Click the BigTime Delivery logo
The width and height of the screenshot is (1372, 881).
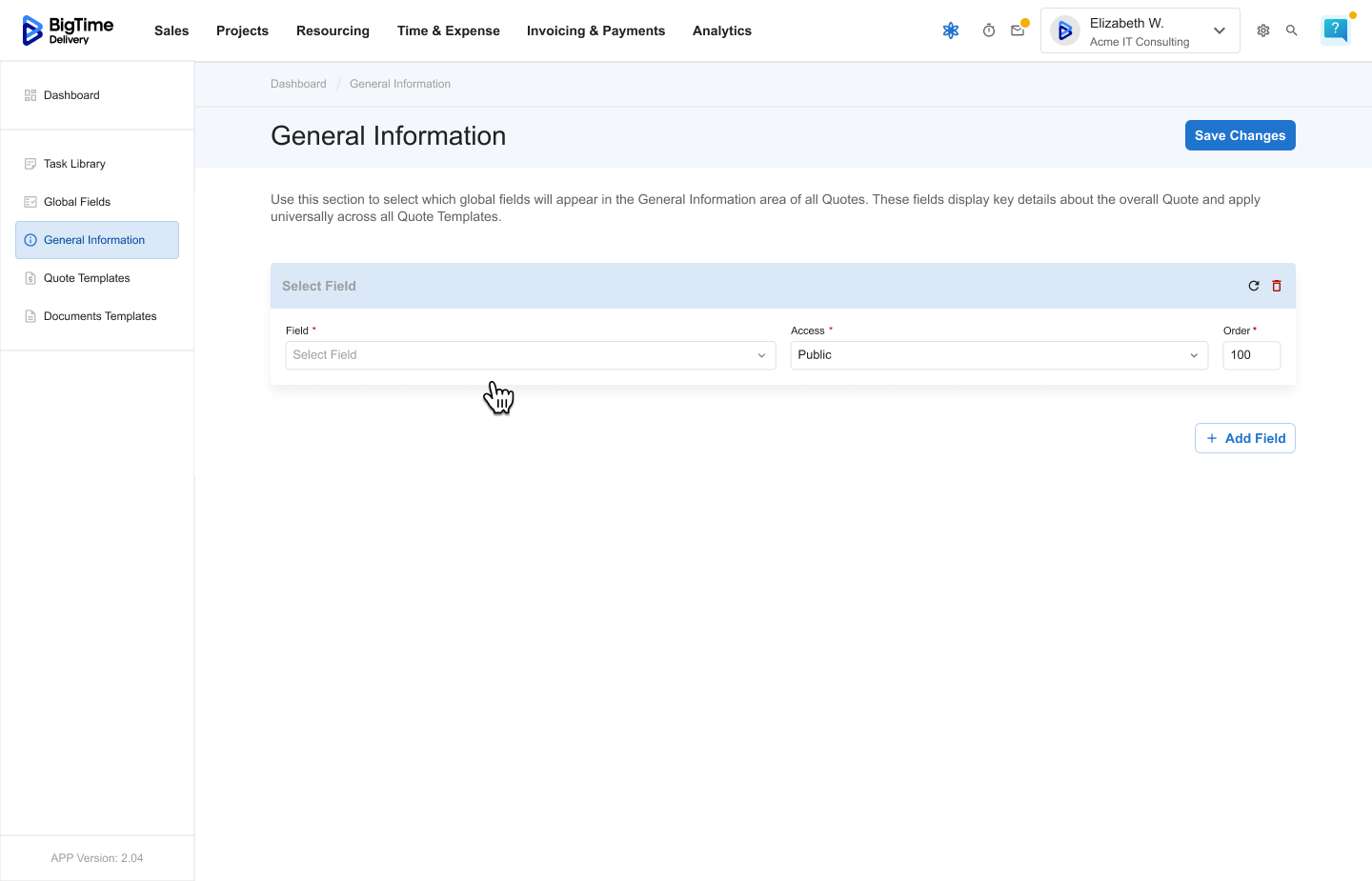[68, 30]
